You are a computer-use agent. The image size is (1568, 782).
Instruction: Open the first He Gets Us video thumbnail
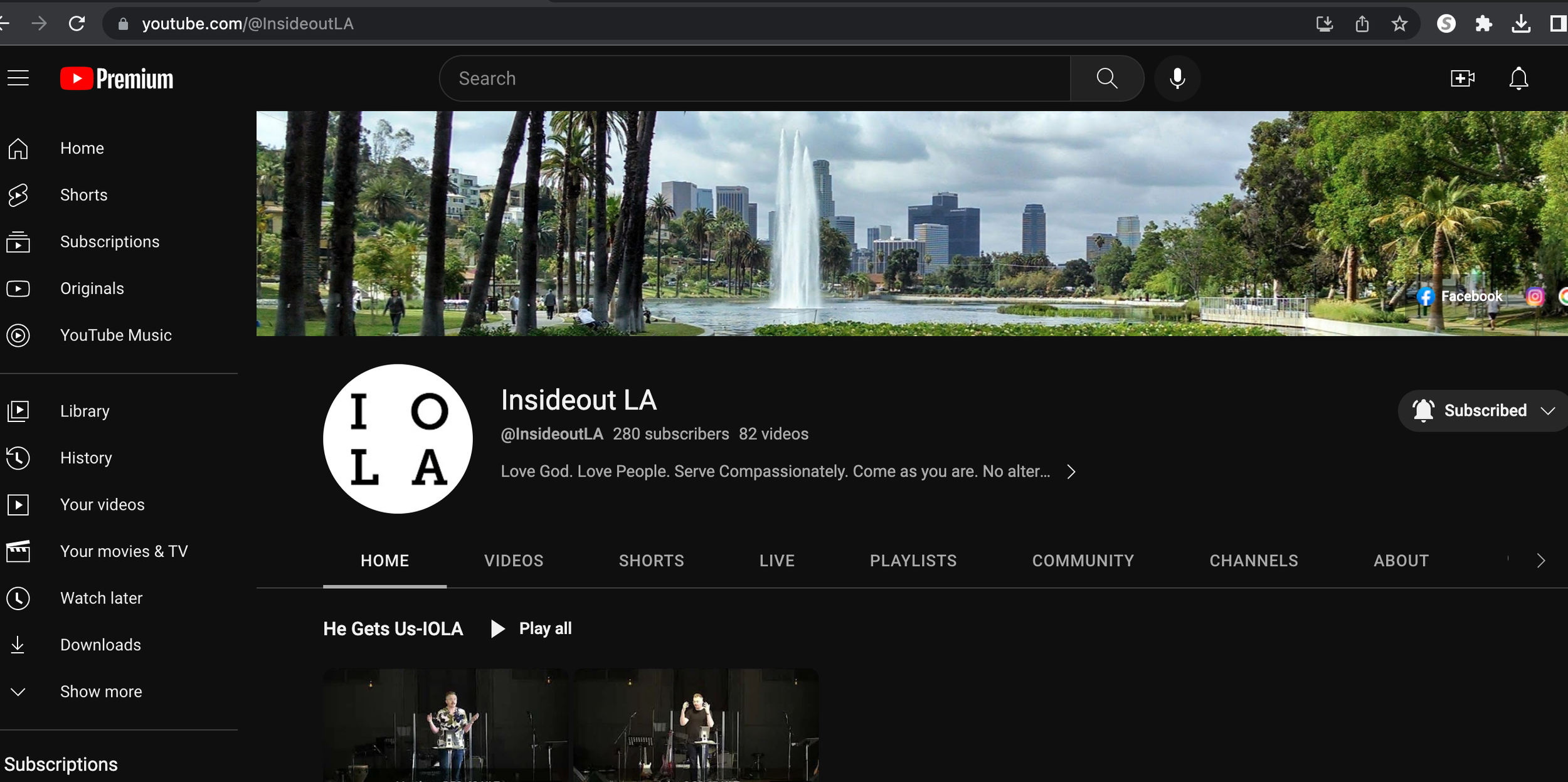[445, 724]
